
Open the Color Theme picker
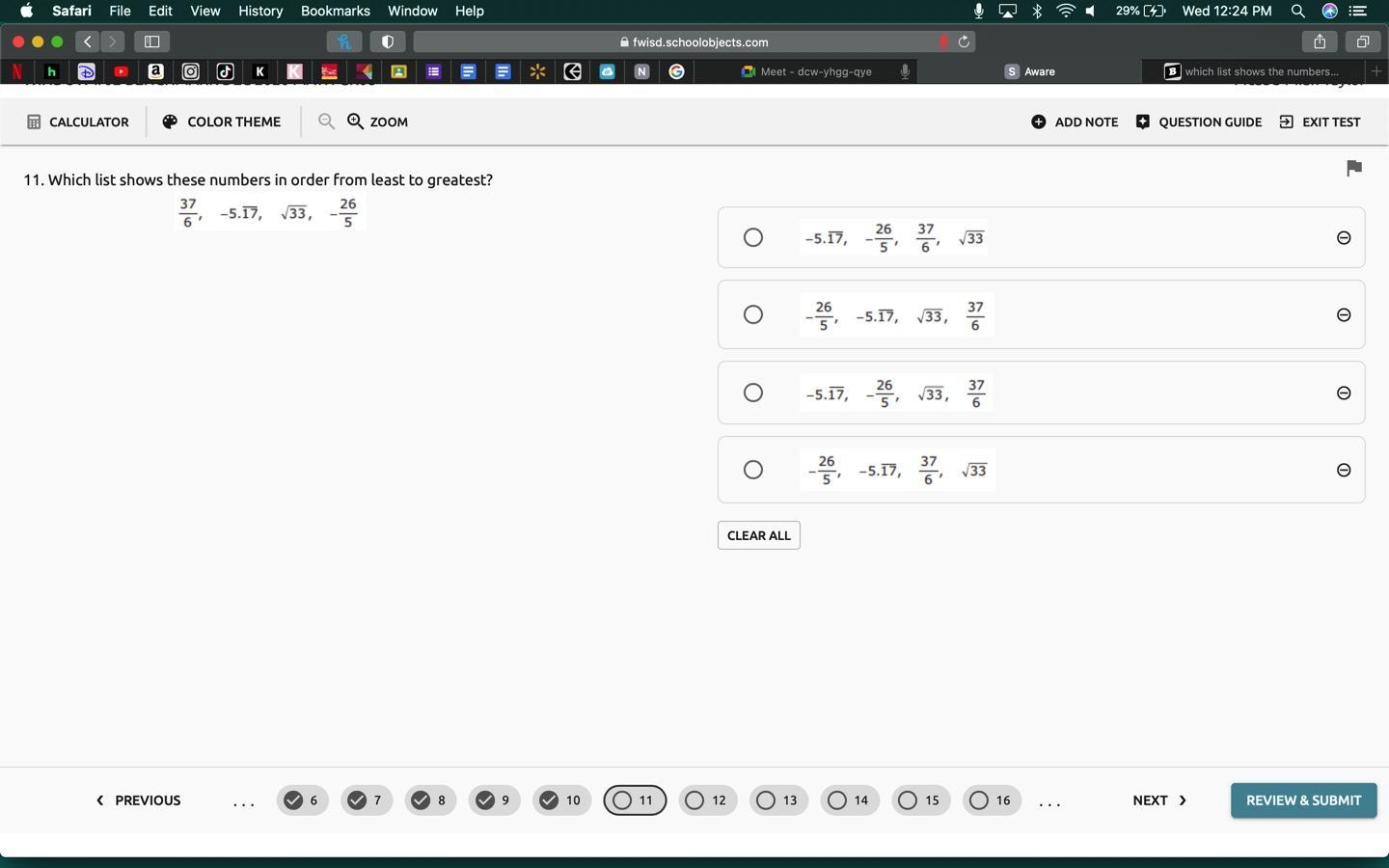pyautogui.click(x=221, y=122)
